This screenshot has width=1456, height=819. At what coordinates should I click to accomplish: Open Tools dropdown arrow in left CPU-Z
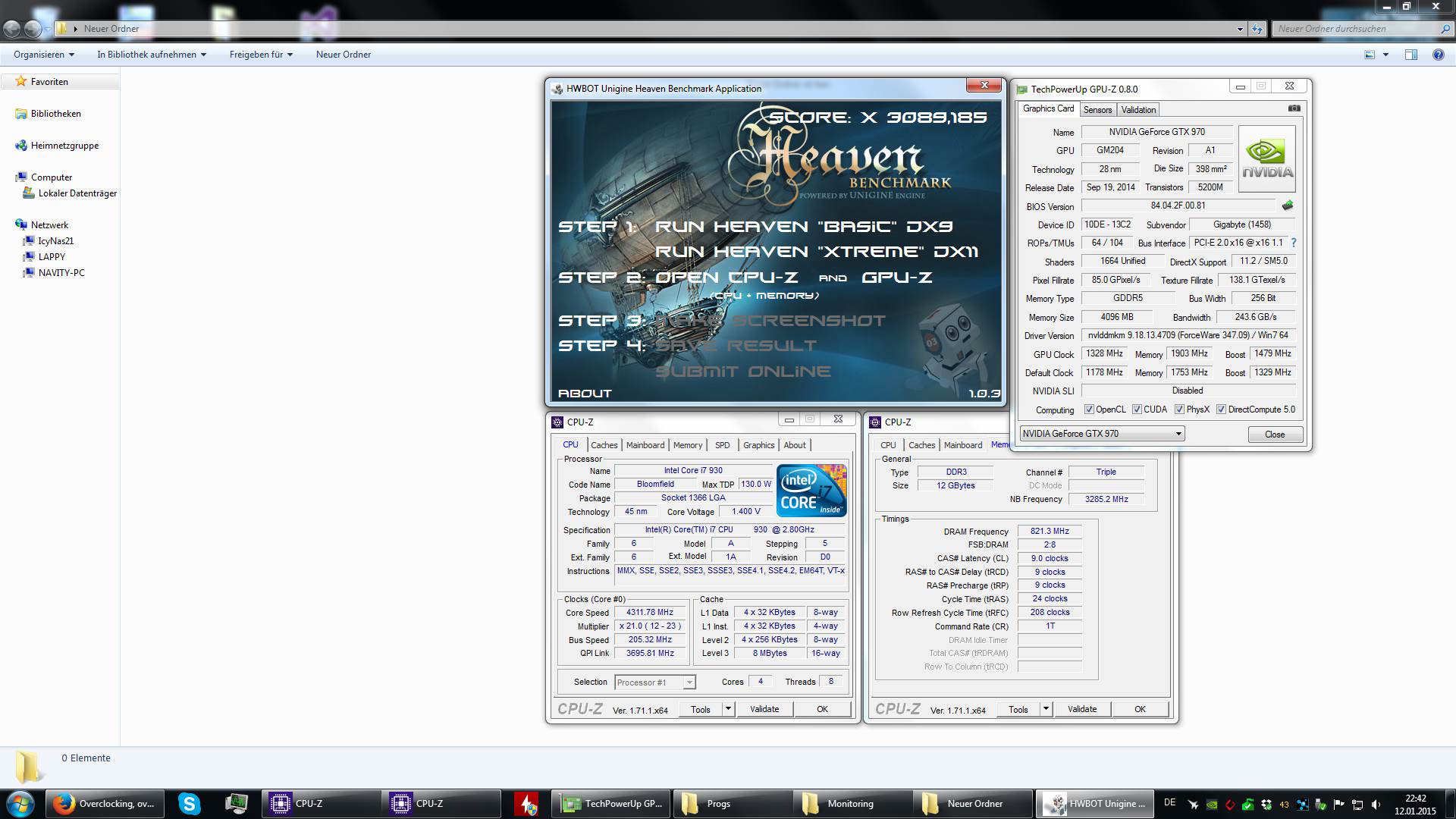tap(728, 709)
